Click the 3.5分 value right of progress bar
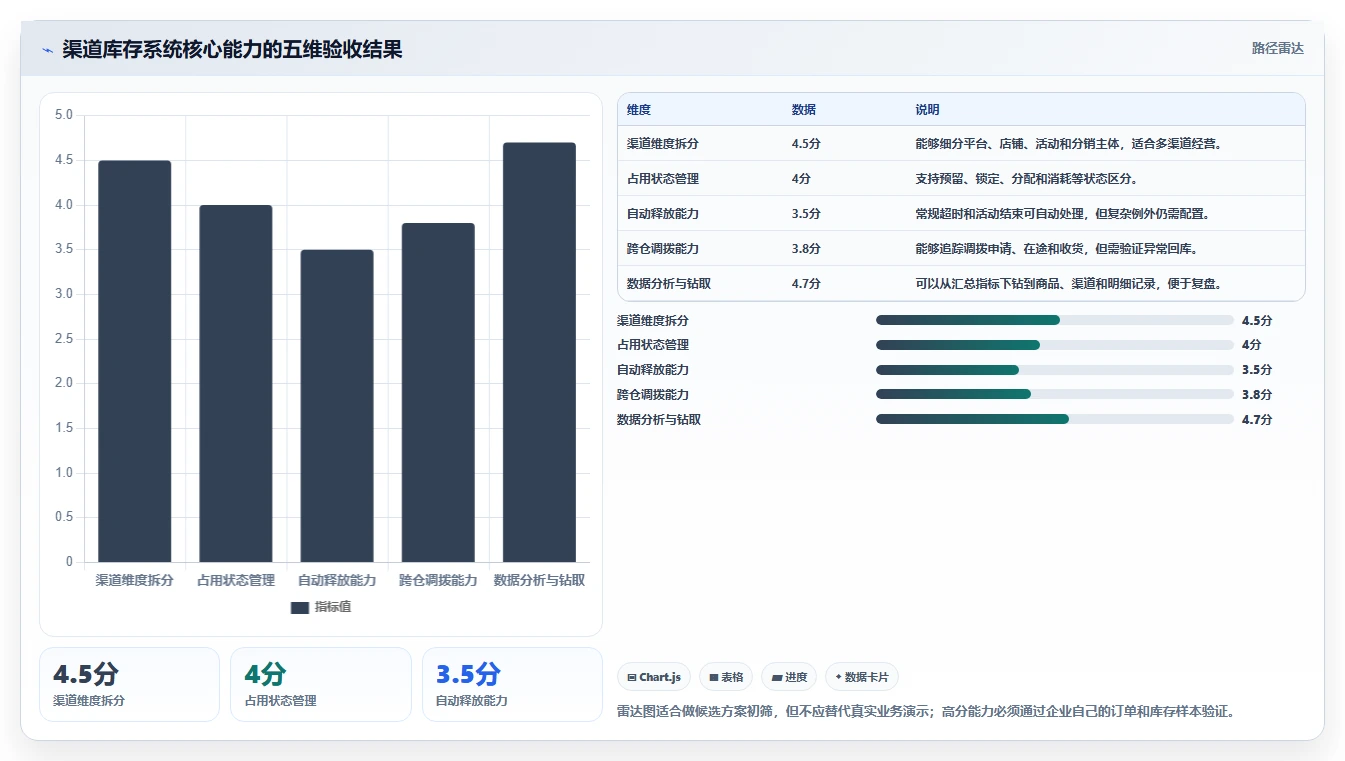1345x761 pixels. [x=1257, y=370]
